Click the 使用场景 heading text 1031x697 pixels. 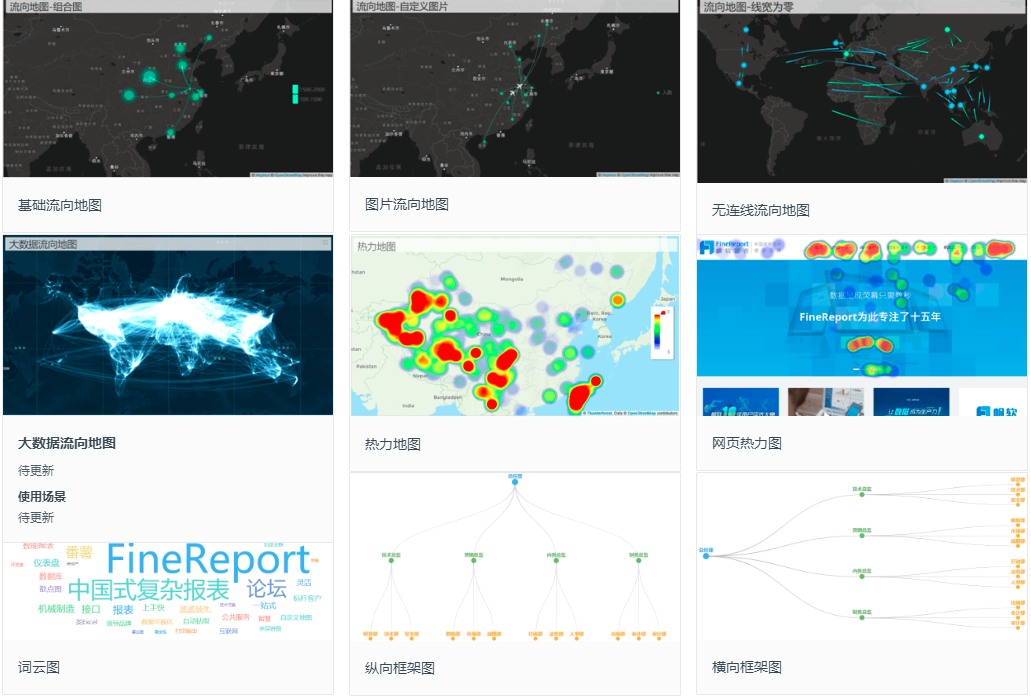click(42, 496)
